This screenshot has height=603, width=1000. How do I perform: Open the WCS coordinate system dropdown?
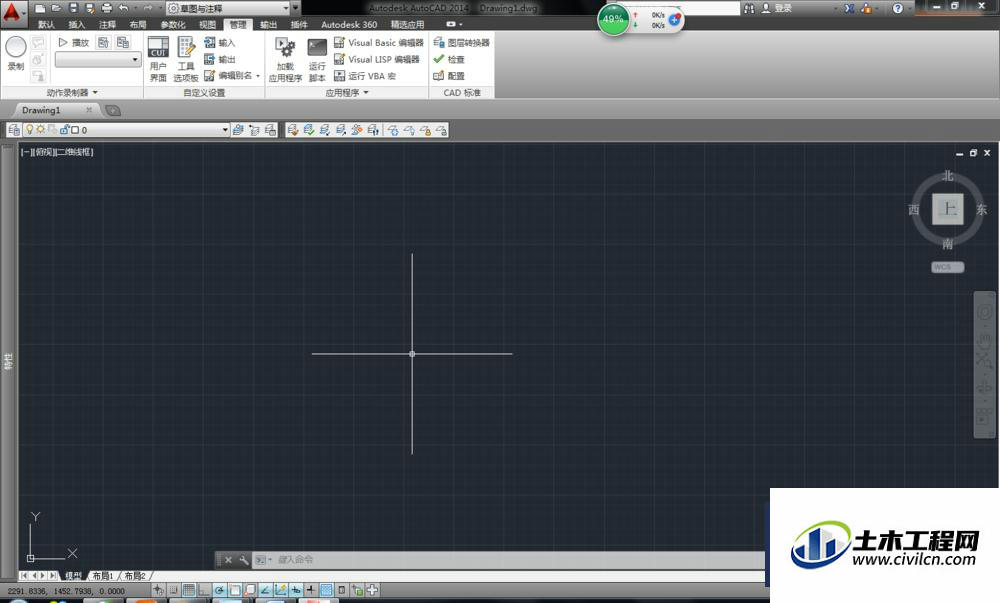coord(948,267)
